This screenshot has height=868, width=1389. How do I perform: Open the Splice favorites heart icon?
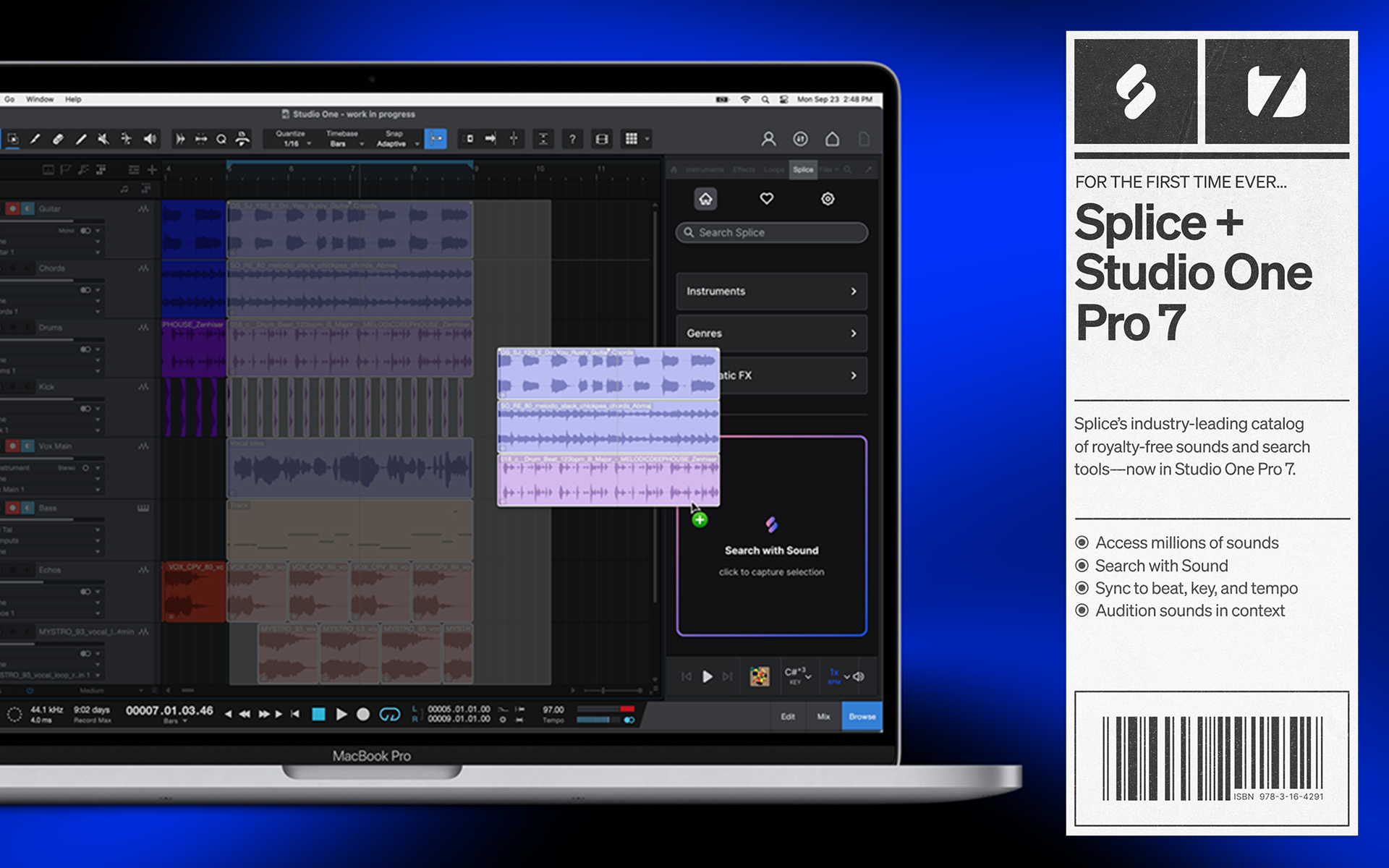pyautogui.click(x=767, y=198)
